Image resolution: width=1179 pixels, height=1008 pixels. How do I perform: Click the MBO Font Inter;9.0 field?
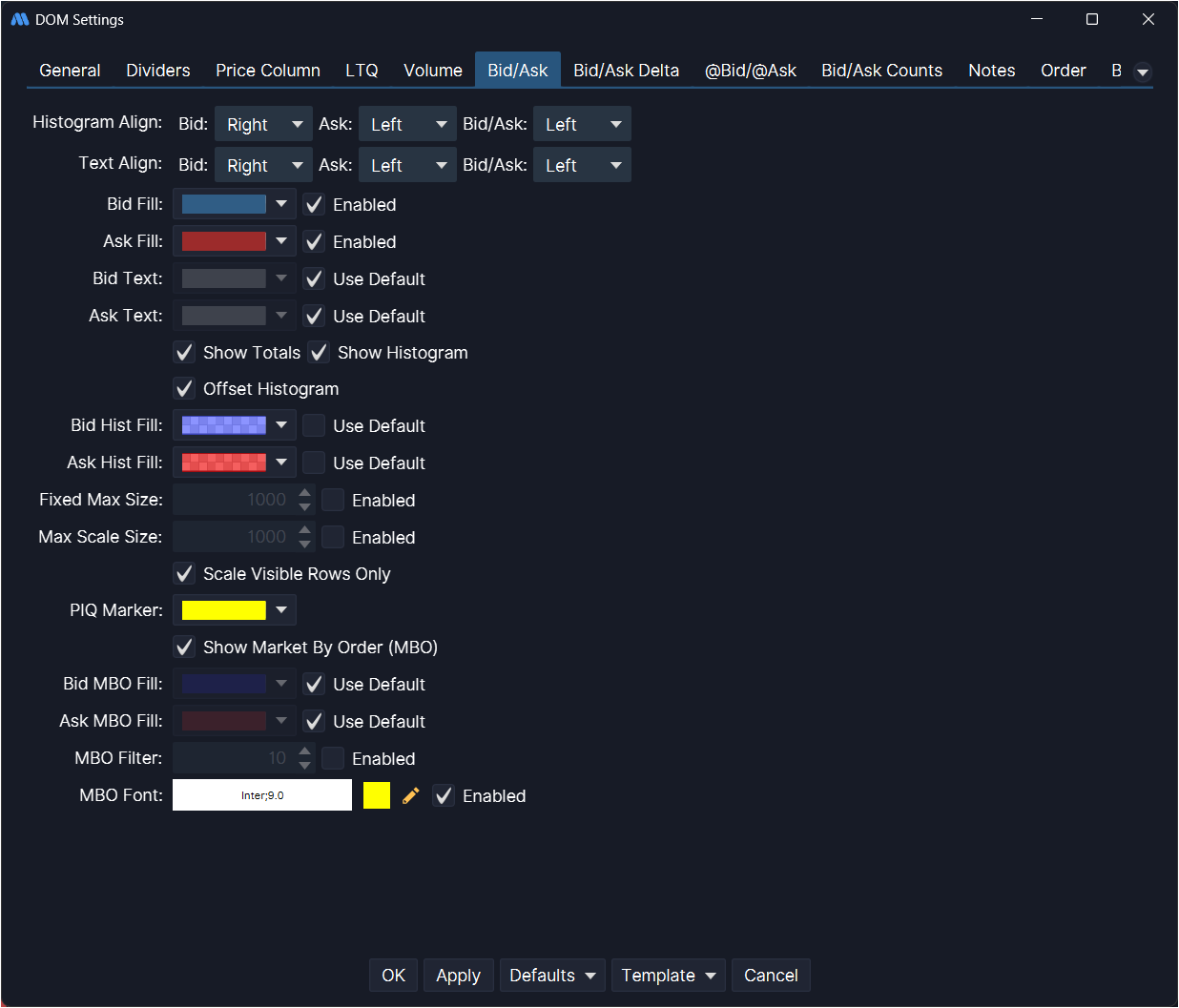click(262, 795)
